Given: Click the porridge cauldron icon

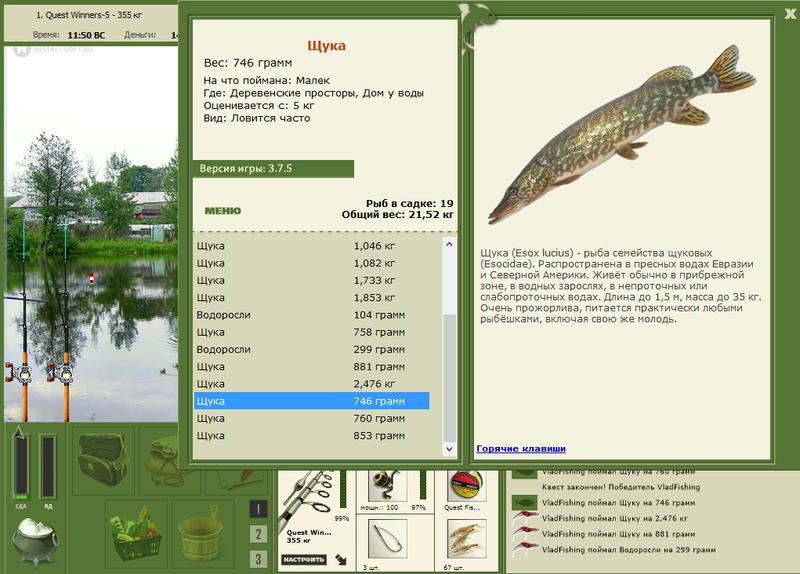Looking at the screenshot, I should point(35,542).
